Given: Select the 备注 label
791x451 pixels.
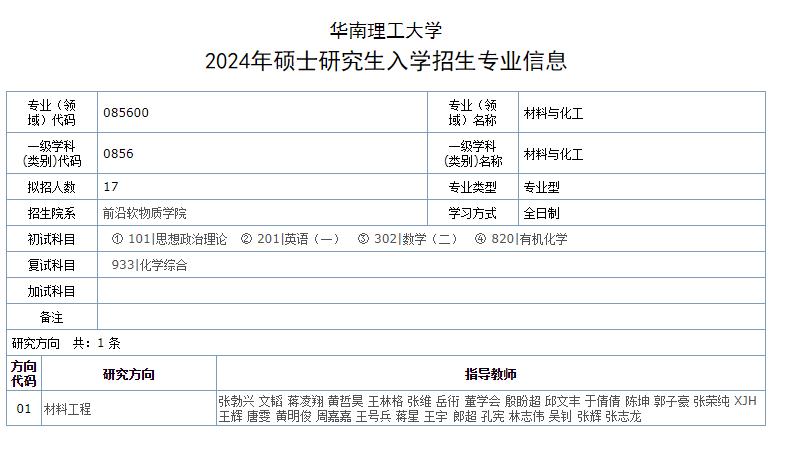Looking at the screenshot, I should click(x=51, y=317).
